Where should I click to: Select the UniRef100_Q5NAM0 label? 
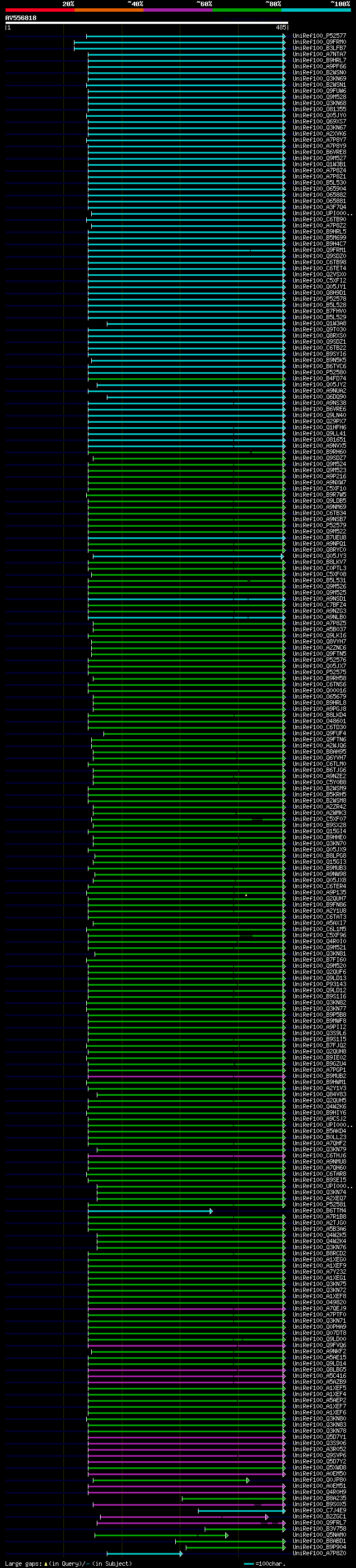[319, 1535]
